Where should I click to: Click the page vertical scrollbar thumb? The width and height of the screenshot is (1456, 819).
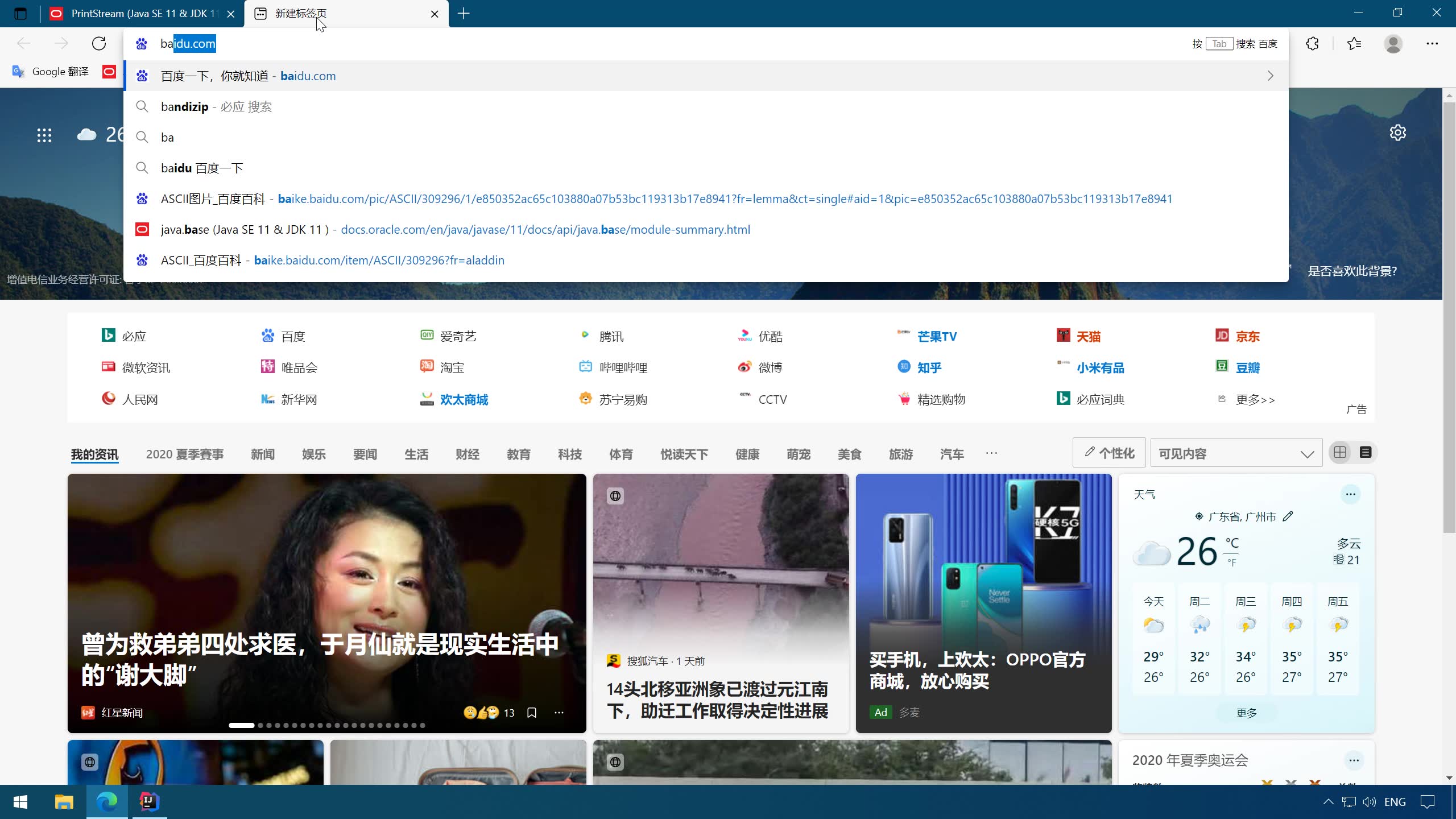tap(1449, 318)
